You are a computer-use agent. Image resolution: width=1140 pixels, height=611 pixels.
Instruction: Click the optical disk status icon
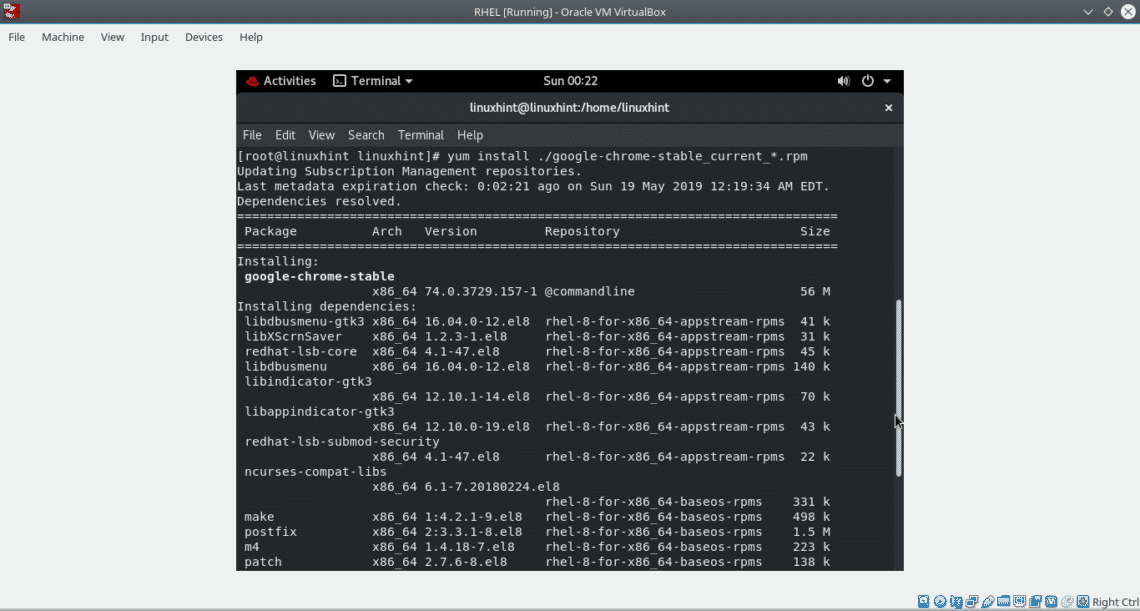click(x=940, y=602)
